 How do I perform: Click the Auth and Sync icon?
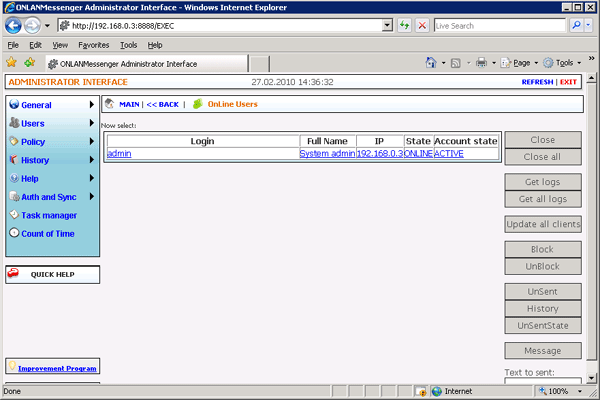click(14, 196)
